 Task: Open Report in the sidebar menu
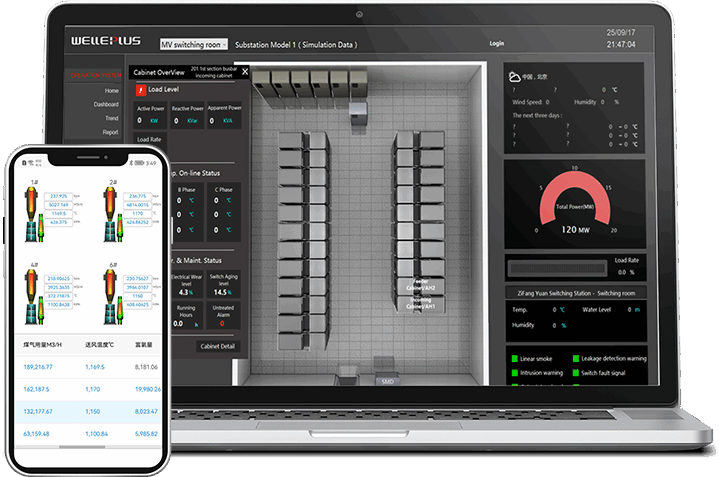pyautogui.click(x=110, y=132)
